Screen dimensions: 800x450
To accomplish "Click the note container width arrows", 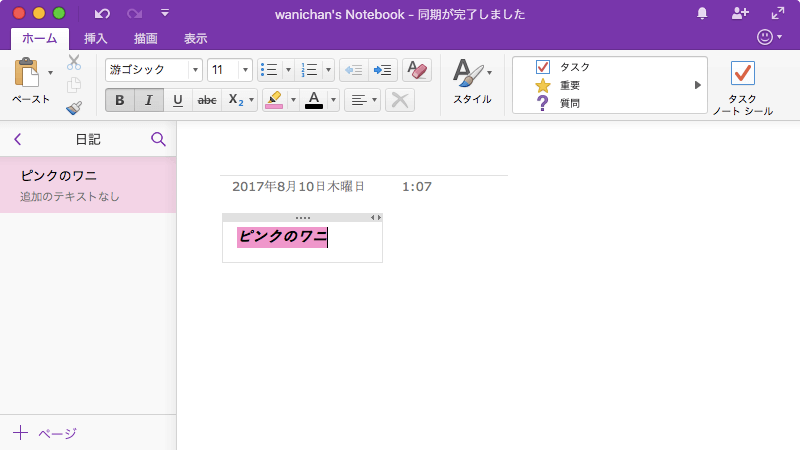I will [x=376, y=218].
